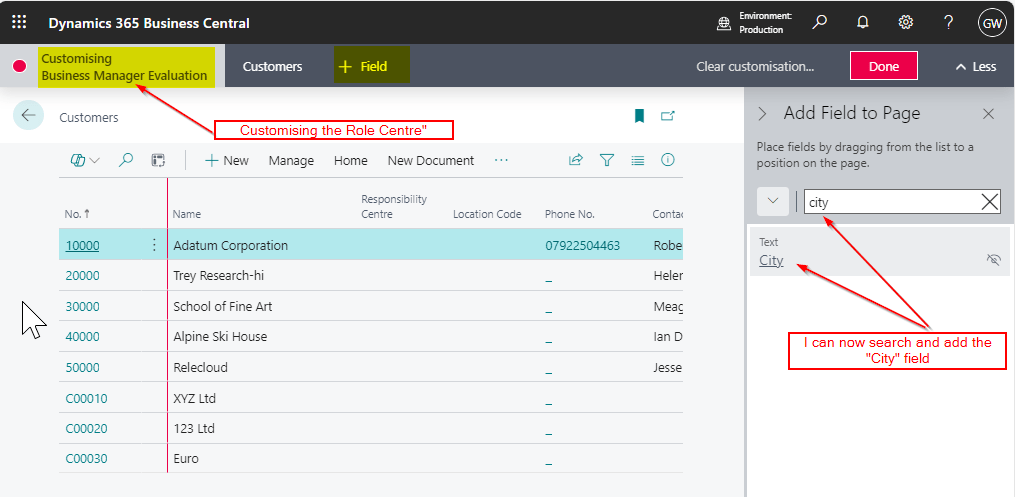Open the Copilot dropdown in list toolbar

(85, 160)
